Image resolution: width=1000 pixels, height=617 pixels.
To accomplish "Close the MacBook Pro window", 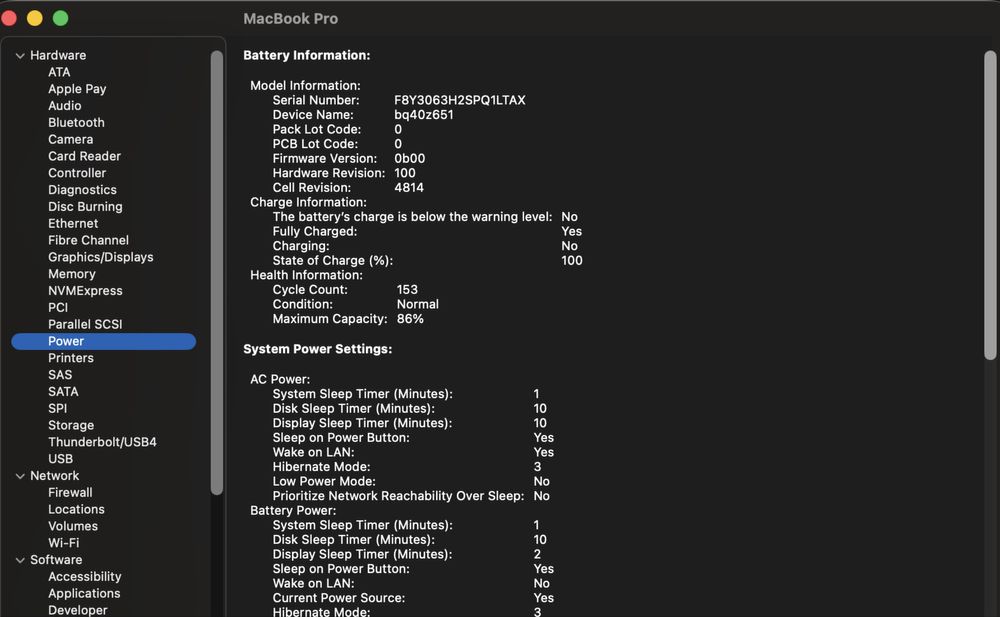I will (10, 19).
